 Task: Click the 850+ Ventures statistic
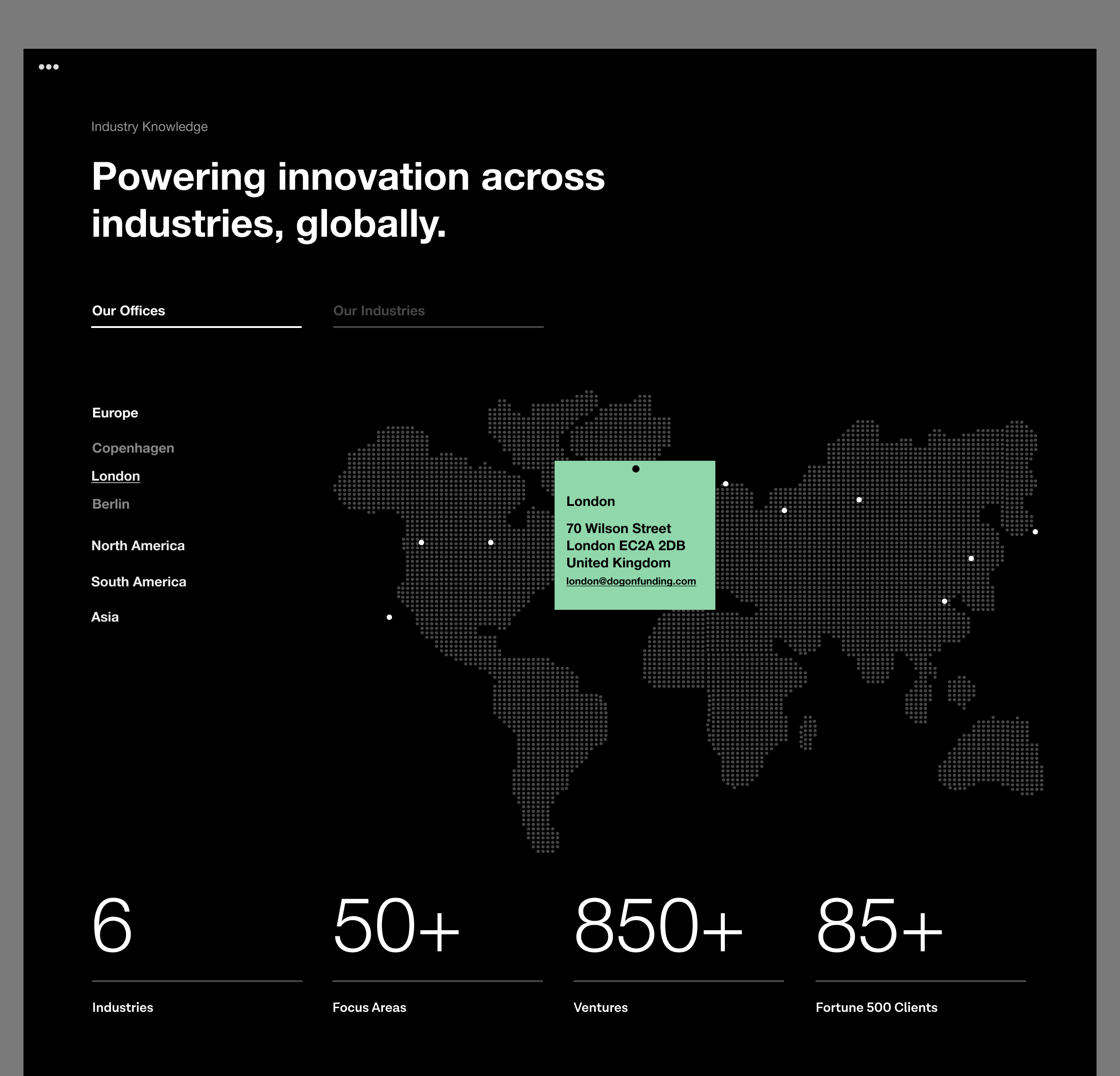pyautogui.click(x=658, y=926)
